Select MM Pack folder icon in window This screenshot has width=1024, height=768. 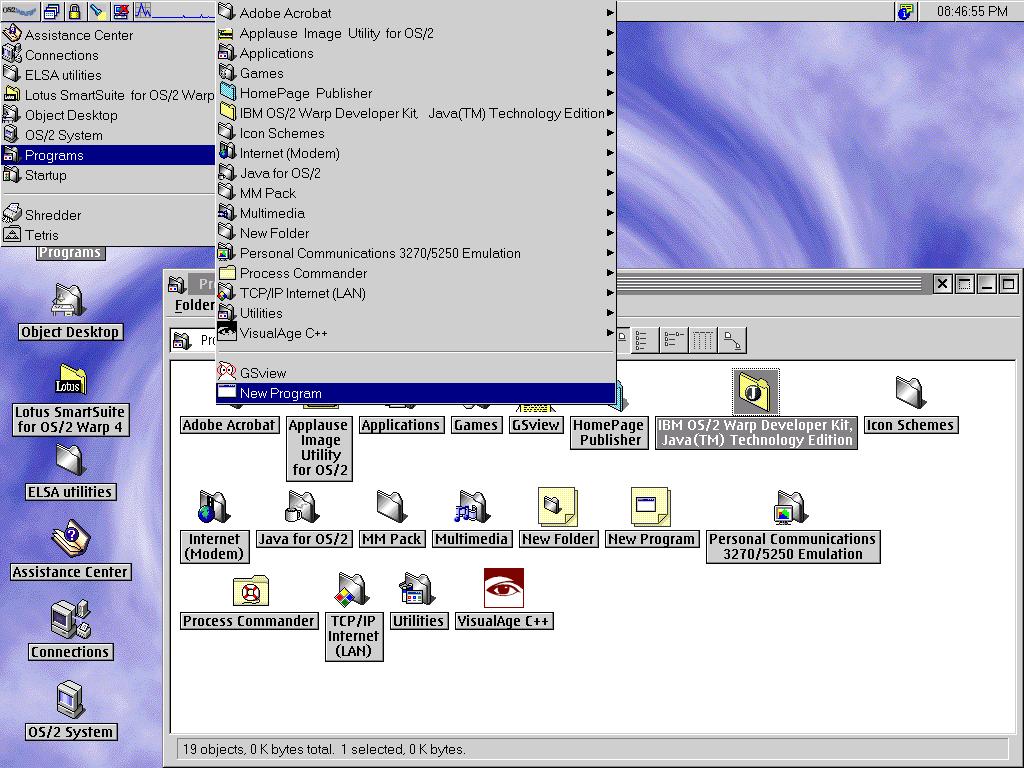point(392,507)
